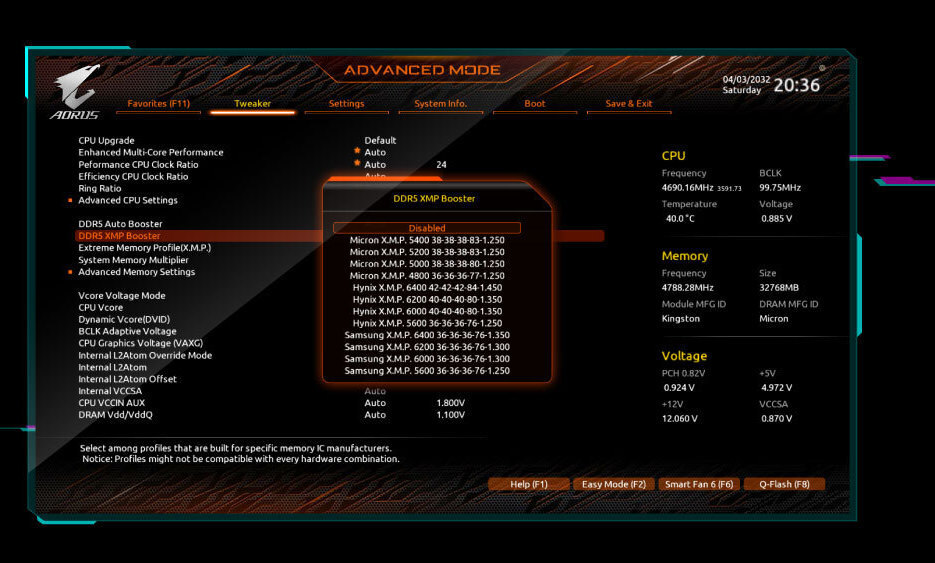Select Hynix X.M.P. 6200 profile
Screen dimensions: 935x563
pyautogui.click(x=427, y=299)
